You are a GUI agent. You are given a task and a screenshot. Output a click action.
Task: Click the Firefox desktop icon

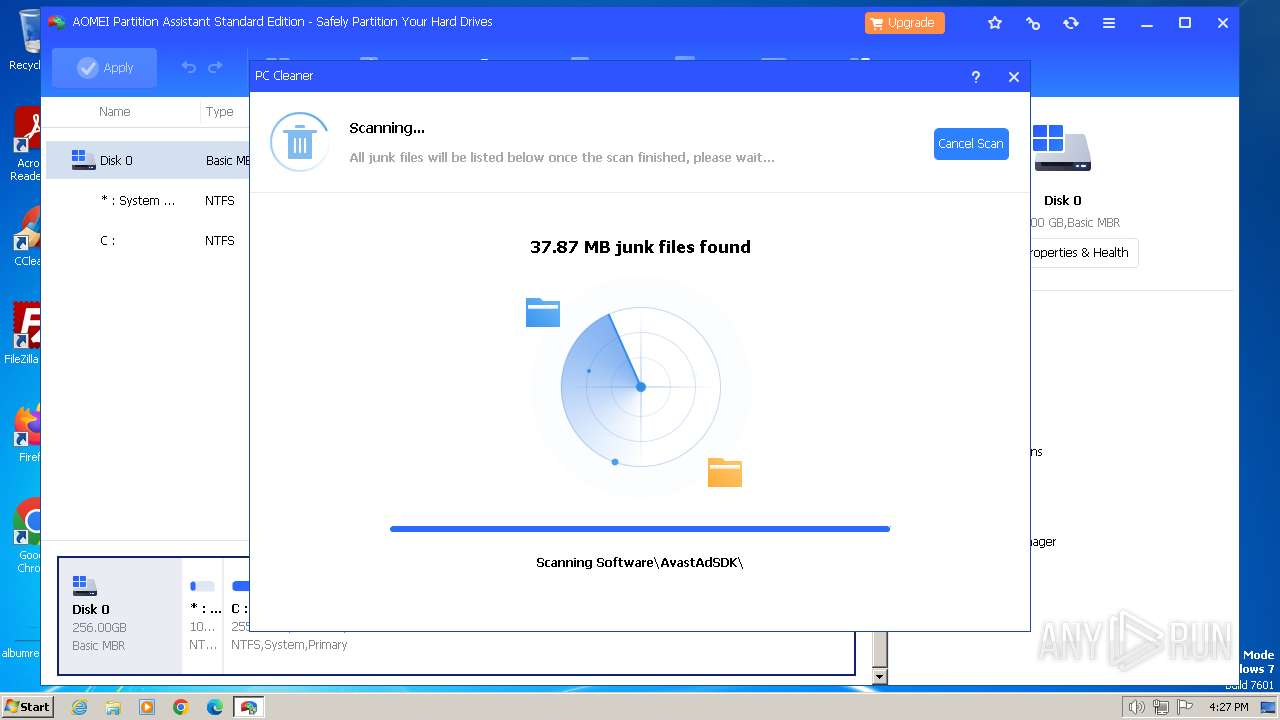point(26,434)
